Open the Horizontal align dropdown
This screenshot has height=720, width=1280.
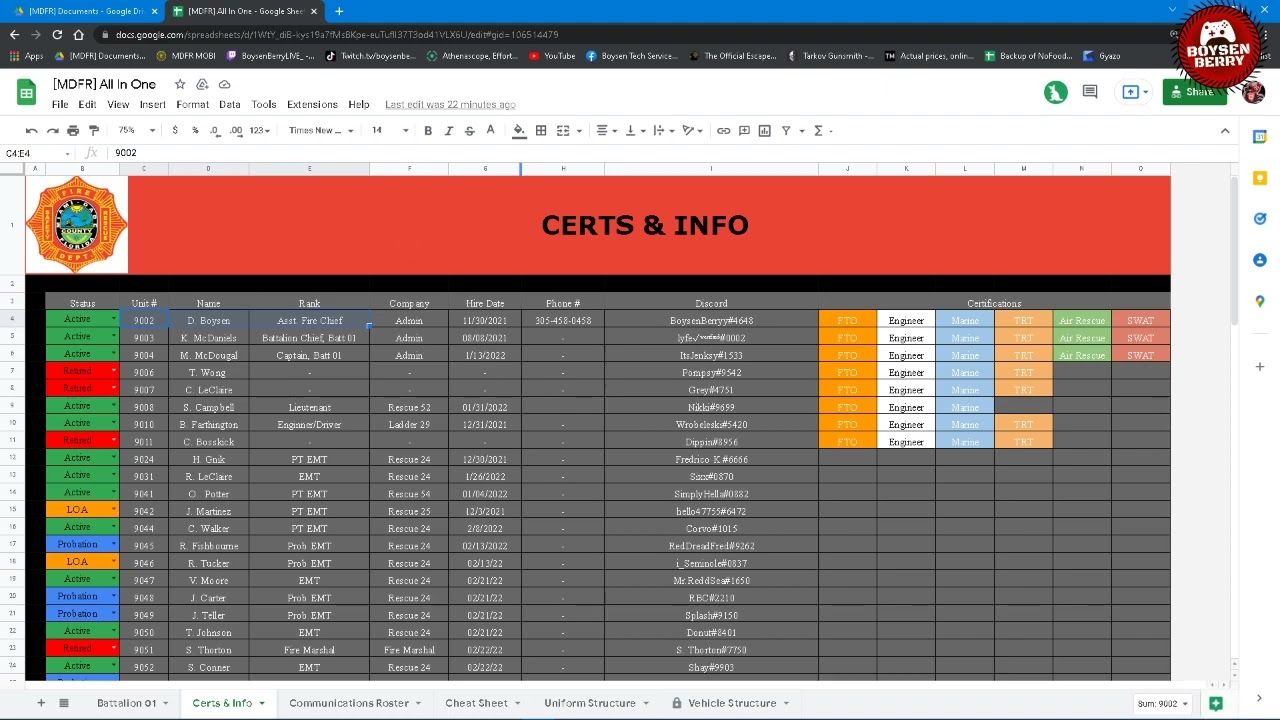click(606, 131)
